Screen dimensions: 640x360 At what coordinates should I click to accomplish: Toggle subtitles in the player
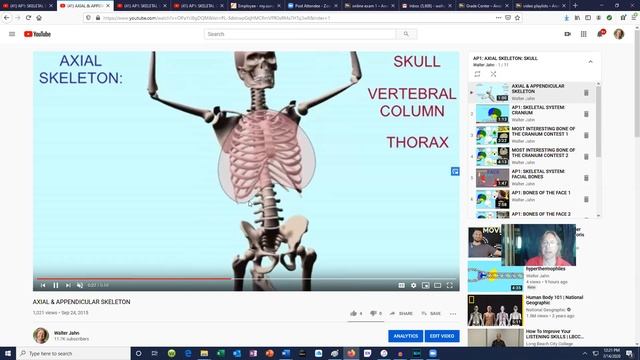point(402,285)
